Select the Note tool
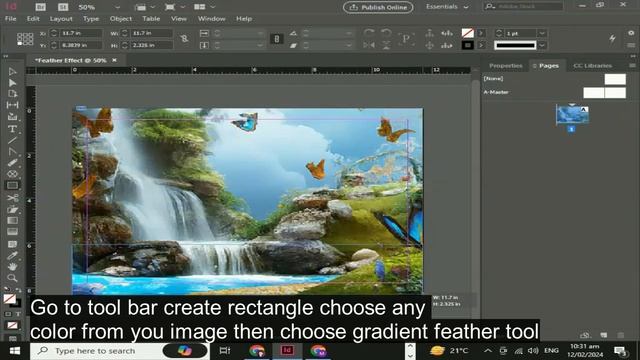 12,244
